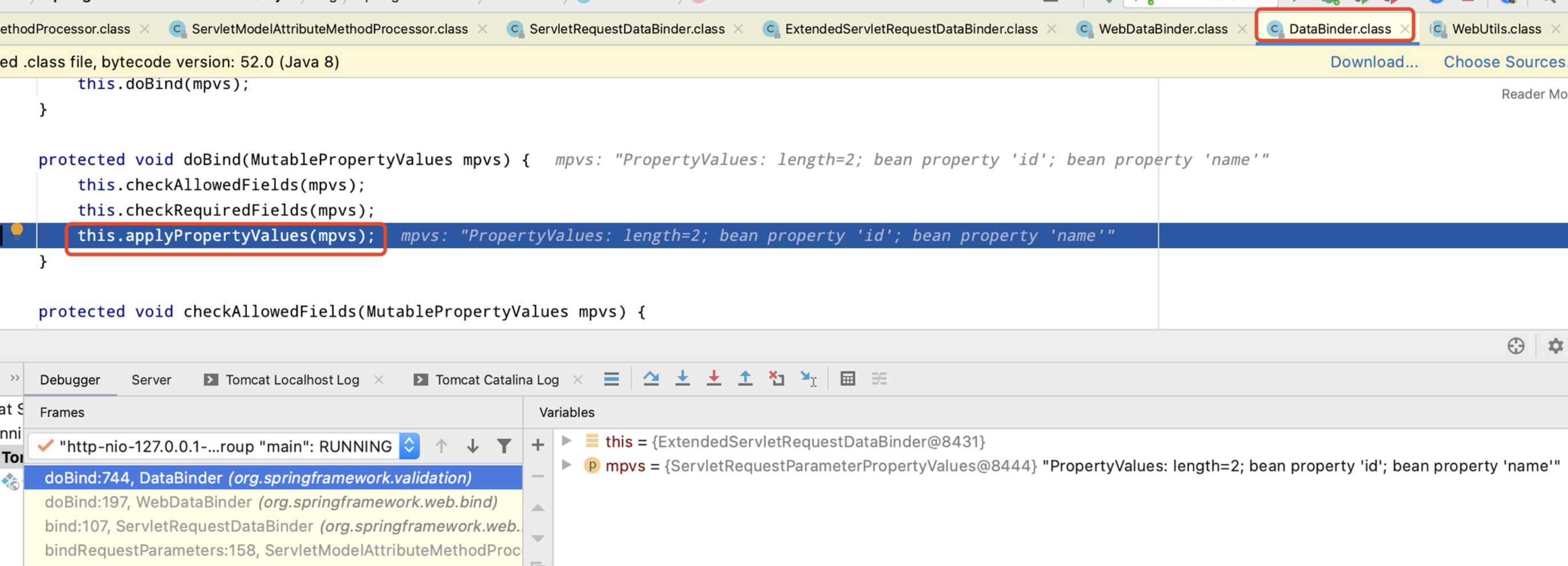Select next frame down arrow
Screen dimensions: 1568x566
[472, 446]
